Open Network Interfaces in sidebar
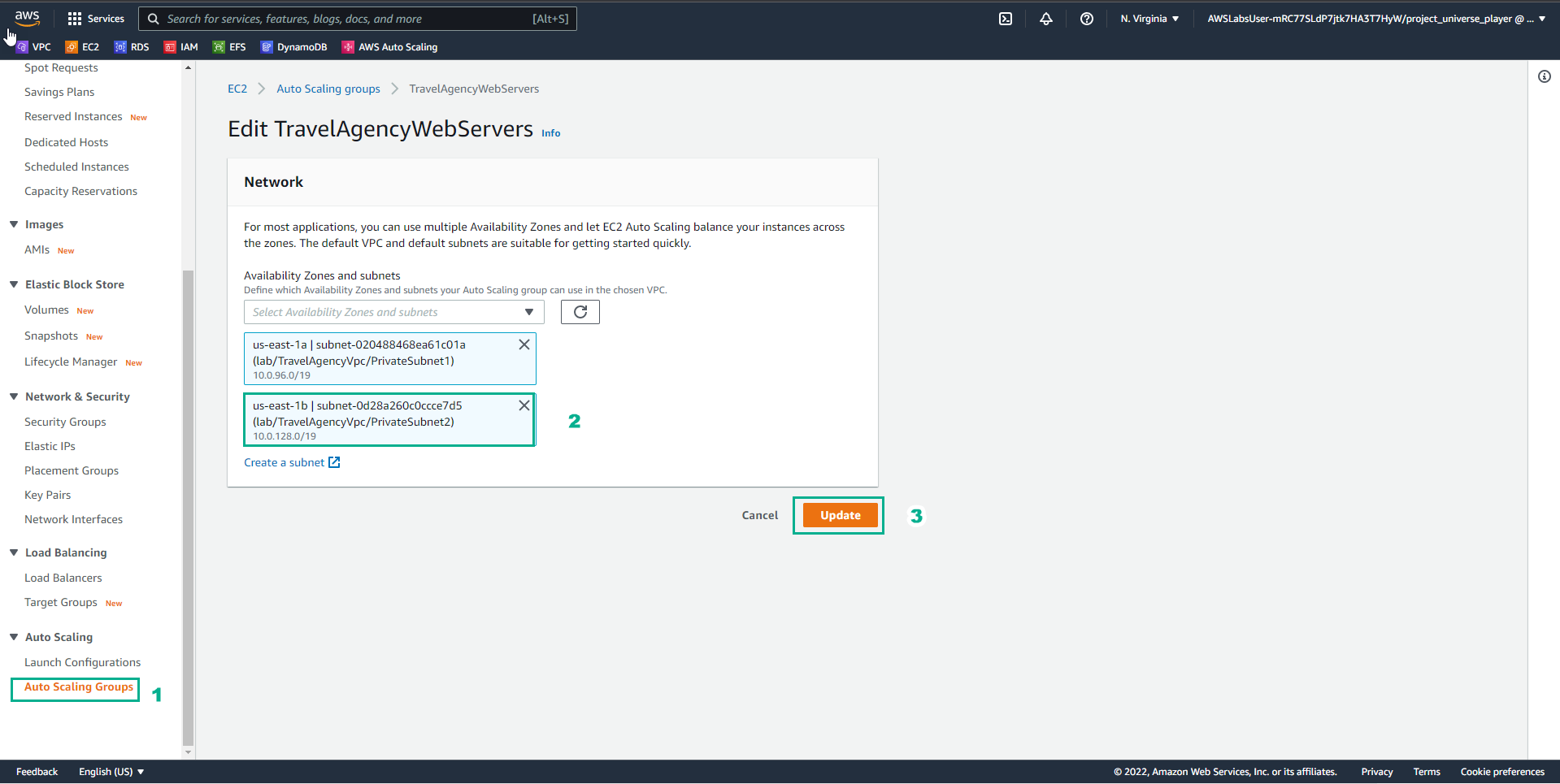 click(x=73, y=519)
